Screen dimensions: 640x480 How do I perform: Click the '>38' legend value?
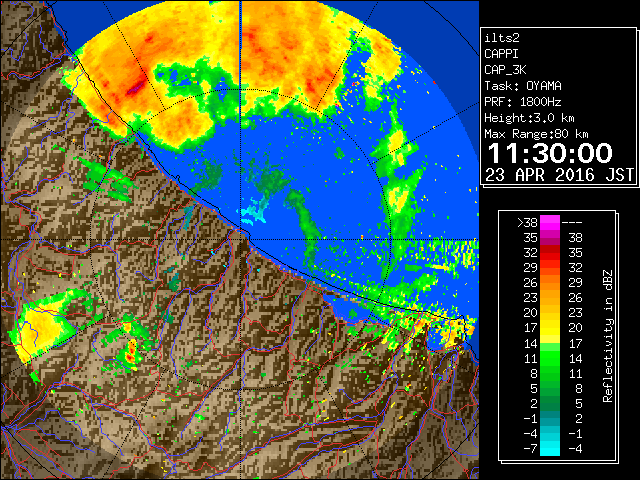[527, 222]
